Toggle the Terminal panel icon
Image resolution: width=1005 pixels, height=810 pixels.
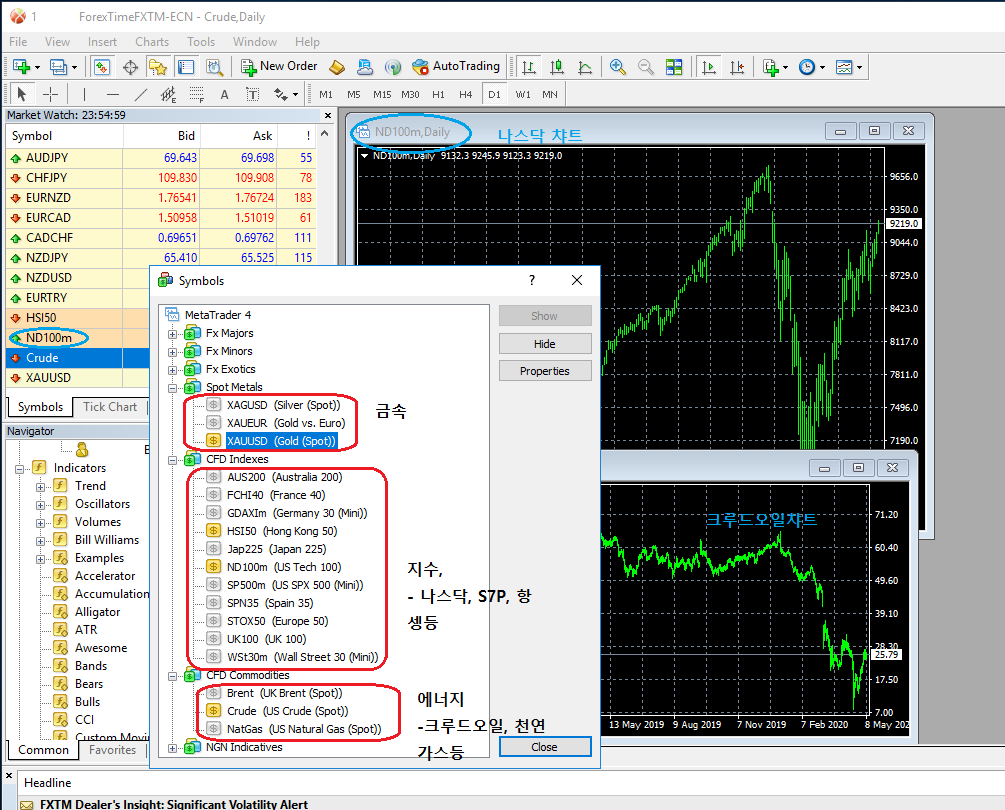[186, 67]
